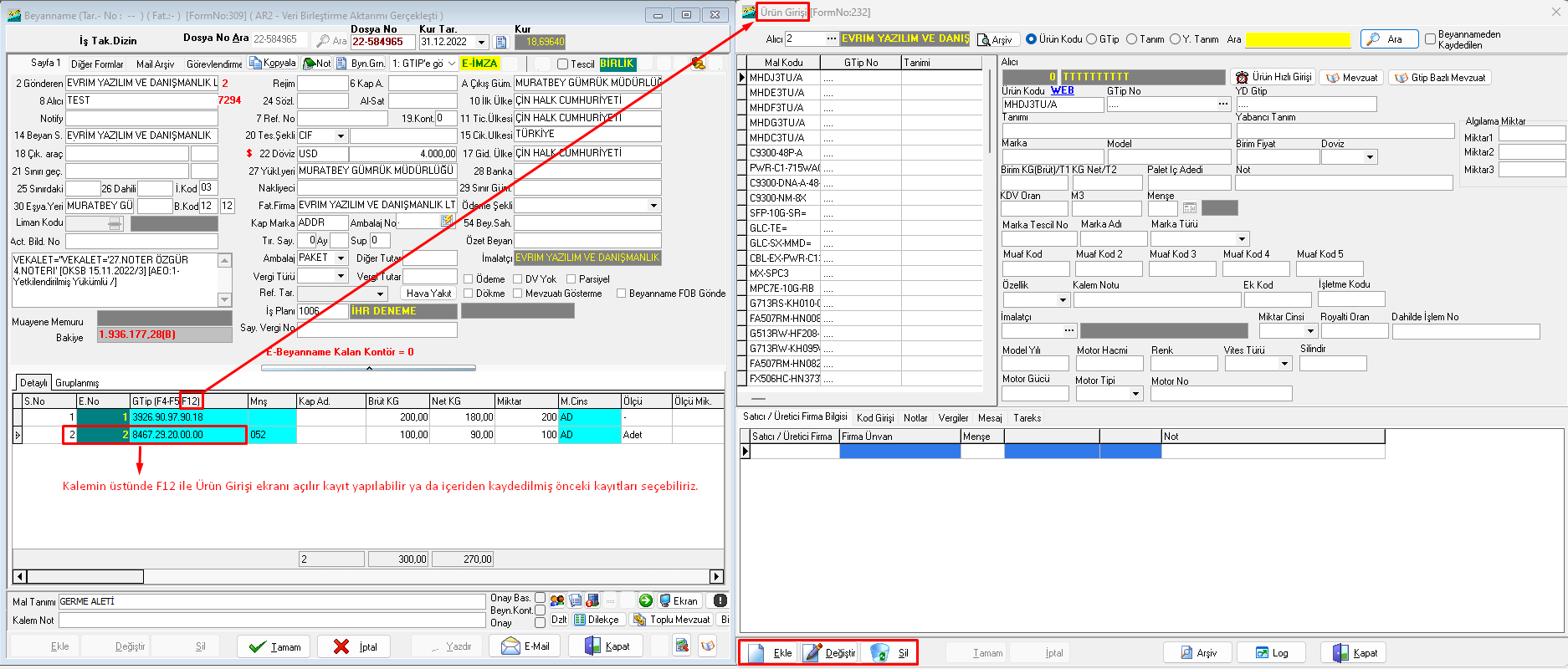Click the building with dollar icon

[x=592, y=600]
